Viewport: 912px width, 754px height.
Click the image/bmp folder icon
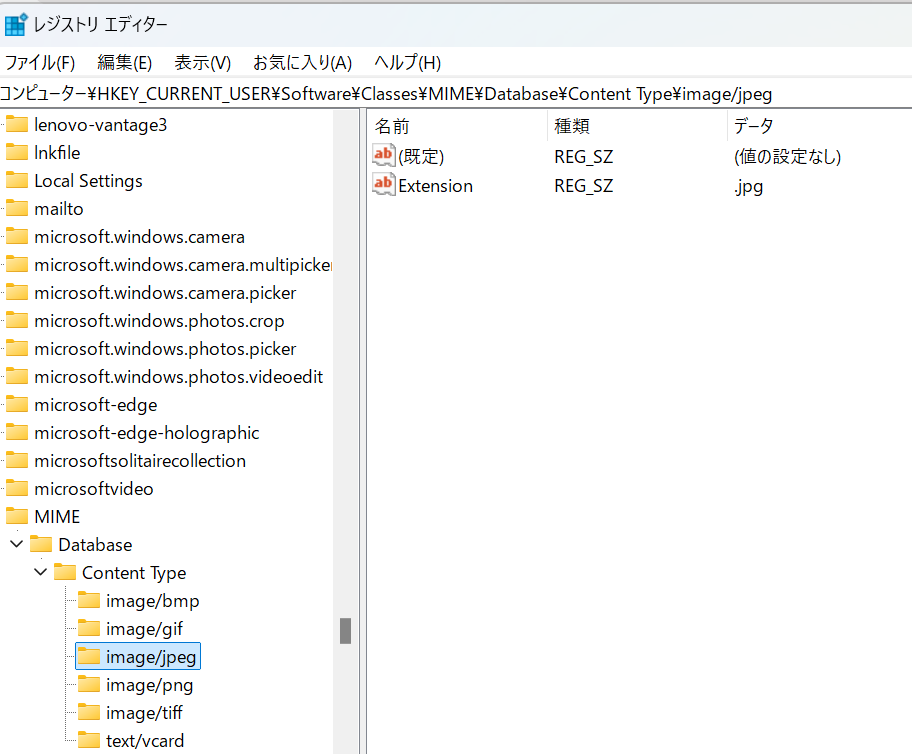(89, 600)
